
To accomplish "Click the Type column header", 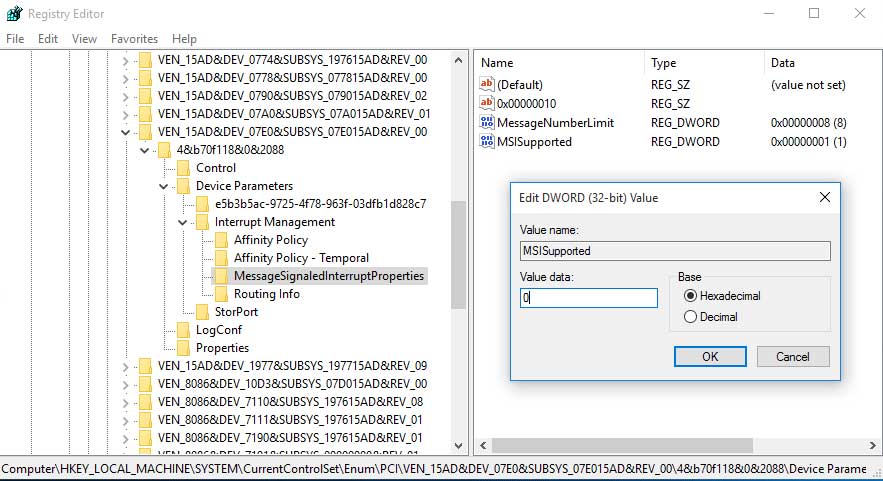I will [x=704, y=63].
